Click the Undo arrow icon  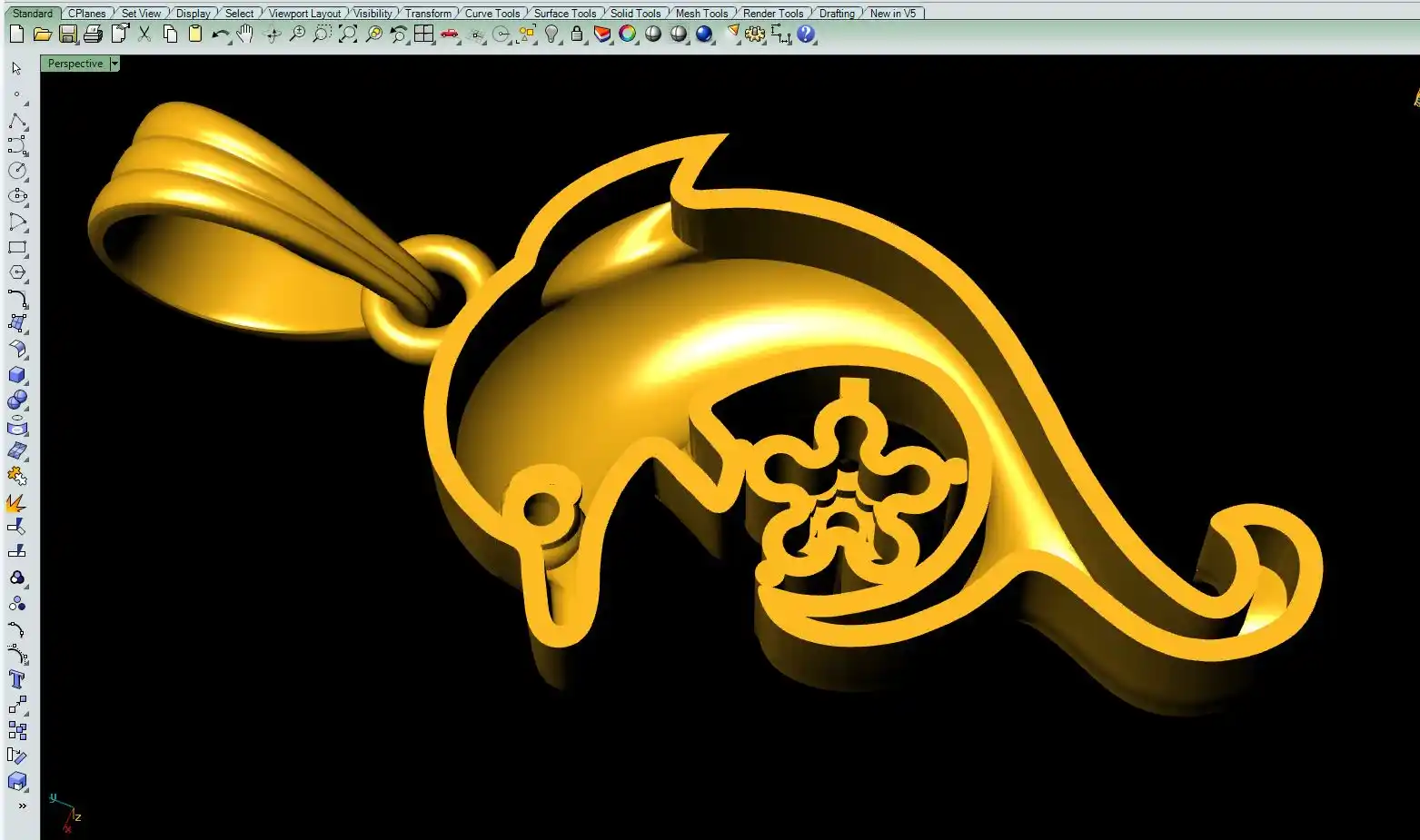(220, 35)
